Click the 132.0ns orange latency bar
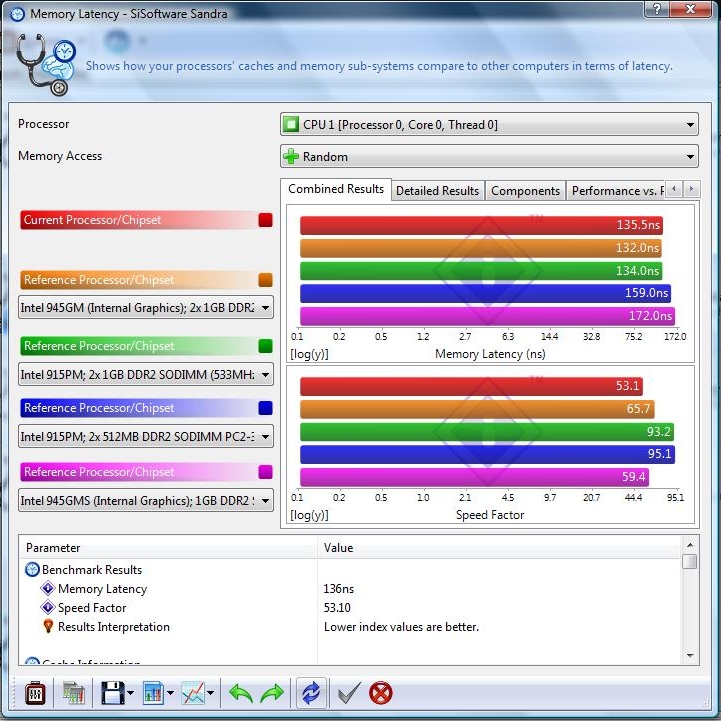Screen dimensions: 721x721 click(481, 248)
